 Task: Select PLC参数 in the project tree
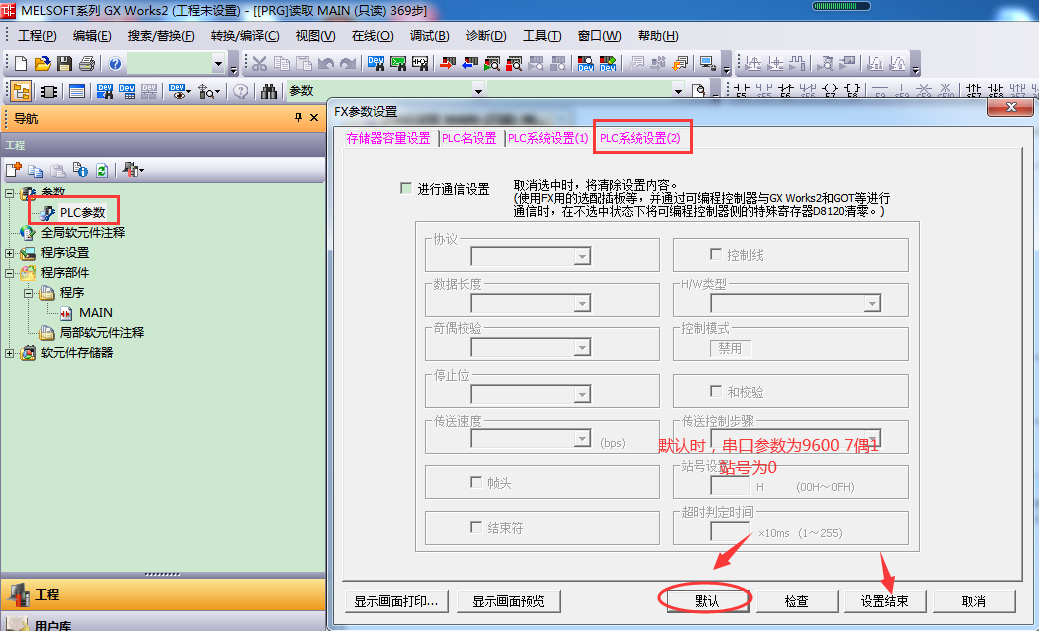[82, 213]
